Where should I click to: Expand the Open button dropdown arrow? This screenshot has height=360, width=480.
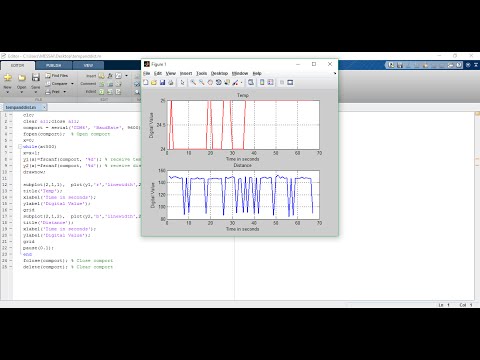tap(22, 92)
